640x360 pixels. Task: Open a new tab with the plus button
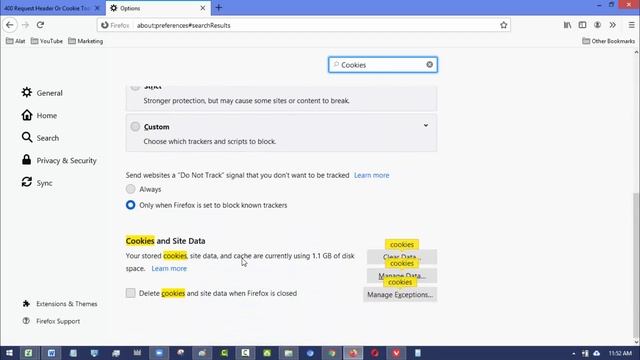click(219, 8)
